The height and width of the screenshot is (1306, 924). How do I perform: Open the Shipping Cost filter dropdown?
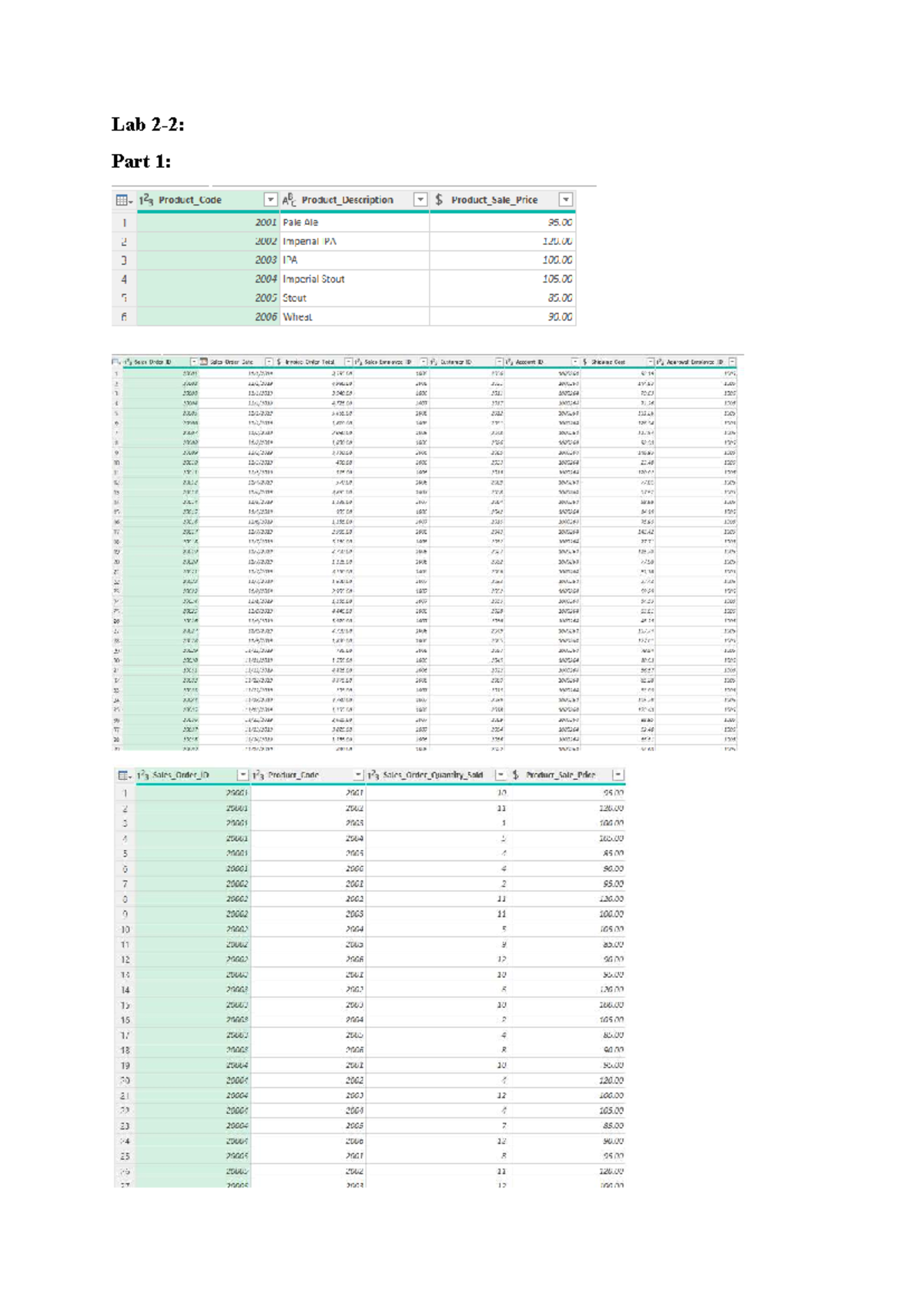pyautogui.click(x=651, y=361)
